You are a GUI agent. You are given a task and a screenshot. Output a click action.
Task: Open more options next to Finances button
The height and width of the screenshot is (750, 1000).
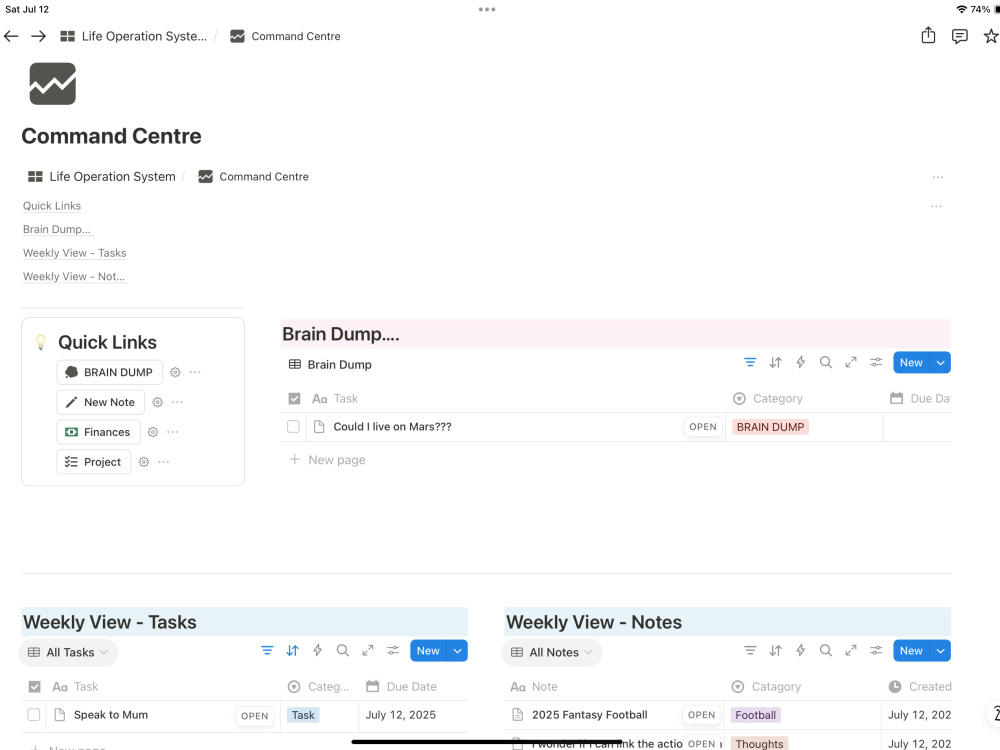click(x=172, y=432)
